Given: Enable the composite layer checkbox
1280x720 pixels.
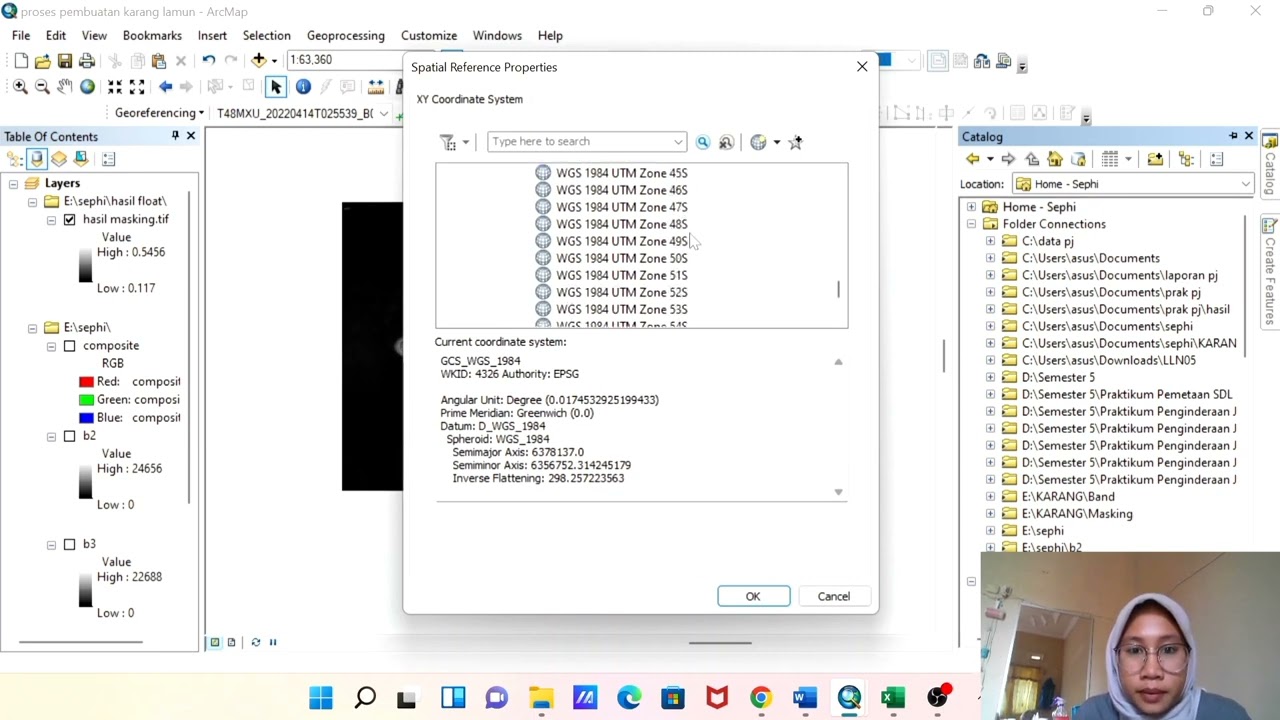Looking at the screenshot, I should point(69,345).
